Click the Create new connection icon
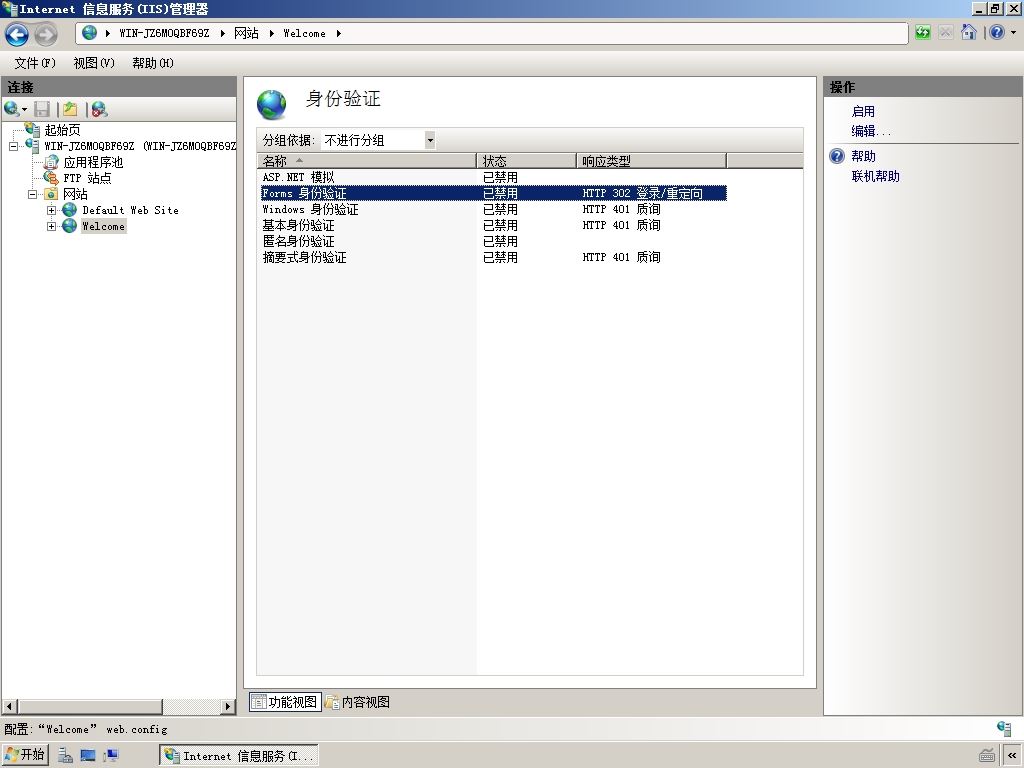 (x=11, y=109)
